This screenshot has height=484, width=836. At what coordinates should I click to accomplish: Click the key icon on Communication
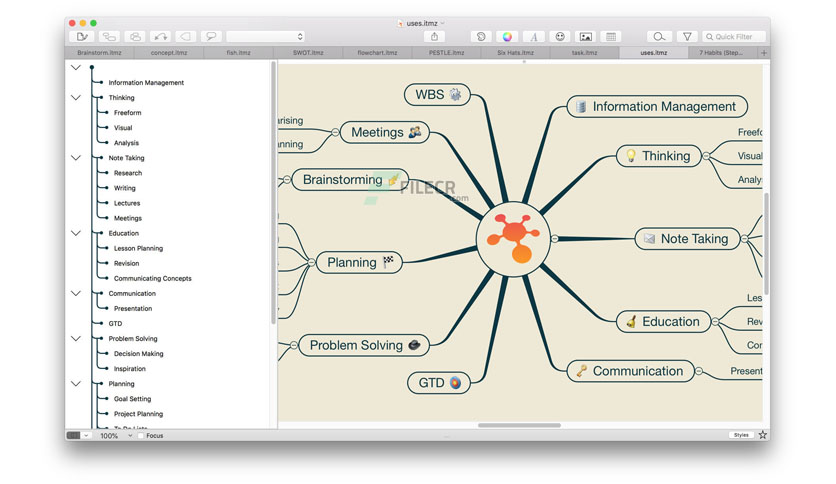pyautogui.click(x=581, y=370)
